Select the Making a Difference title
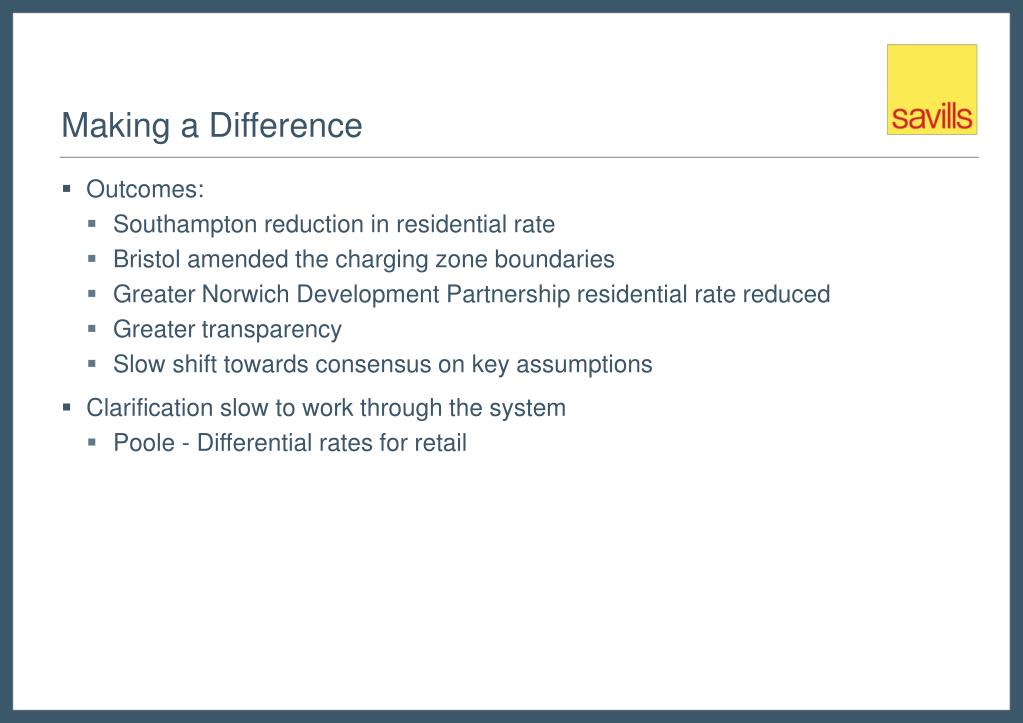 point(211,125)
